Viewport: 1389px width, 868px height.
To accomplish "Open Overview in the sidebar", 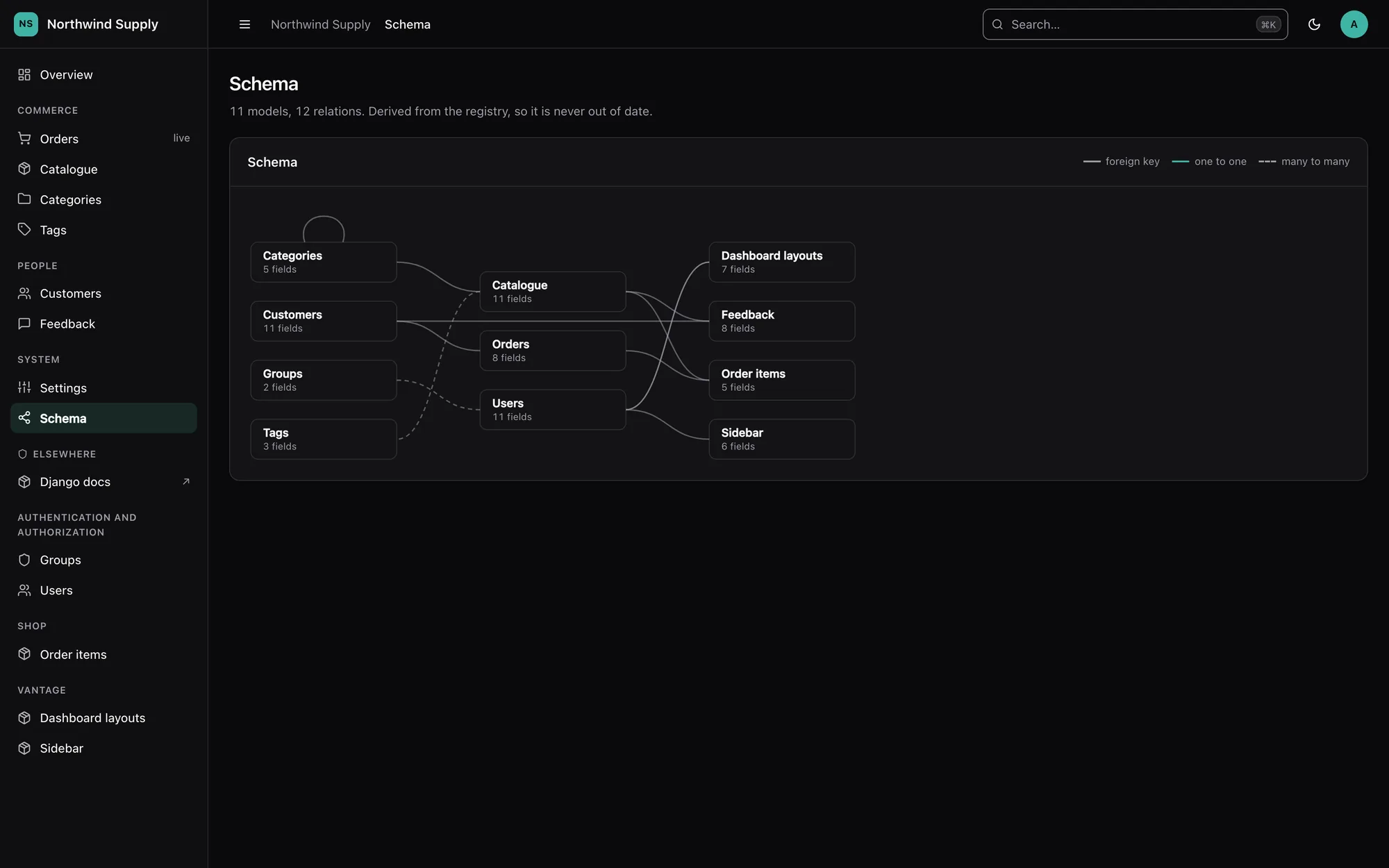I will pos(103,74).
